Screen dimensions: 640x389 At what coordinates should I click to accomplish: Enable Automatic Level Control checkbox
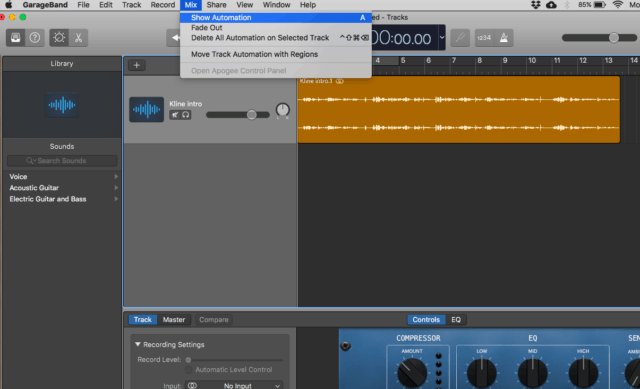[x=189, y=370]
